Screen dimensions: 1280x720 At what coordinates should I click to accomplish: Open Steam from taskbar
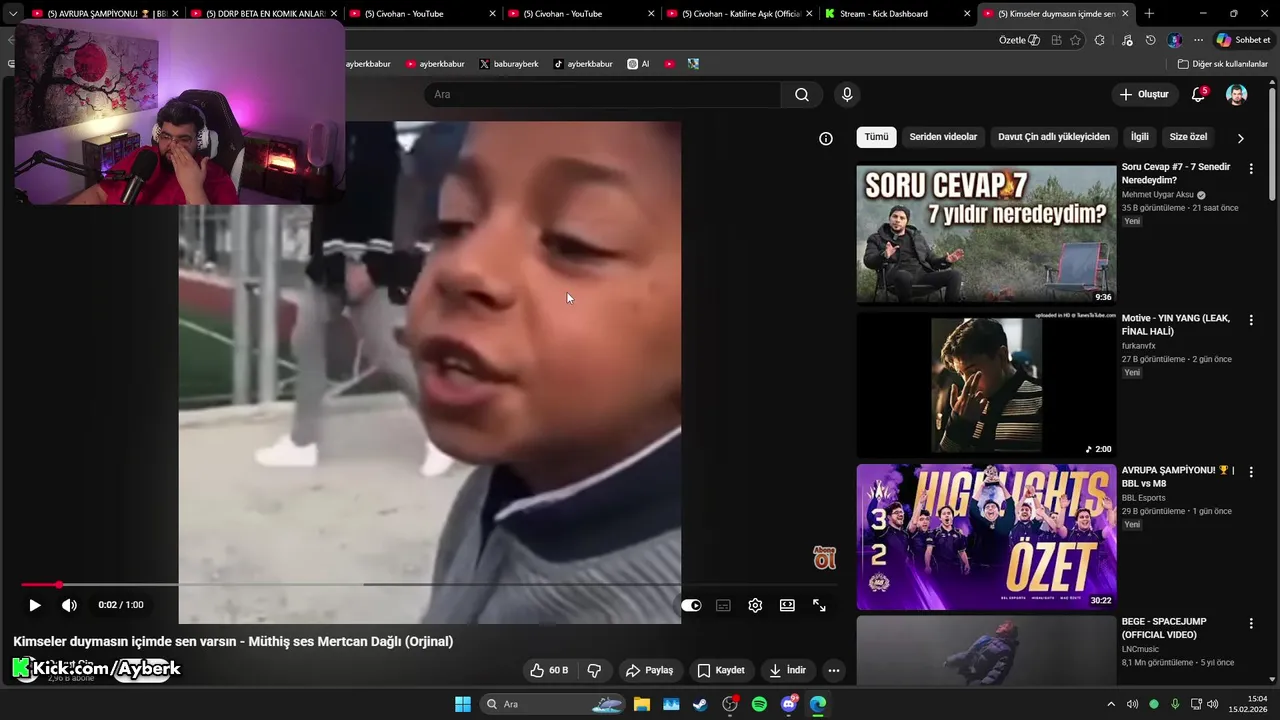tap(700, 704)
